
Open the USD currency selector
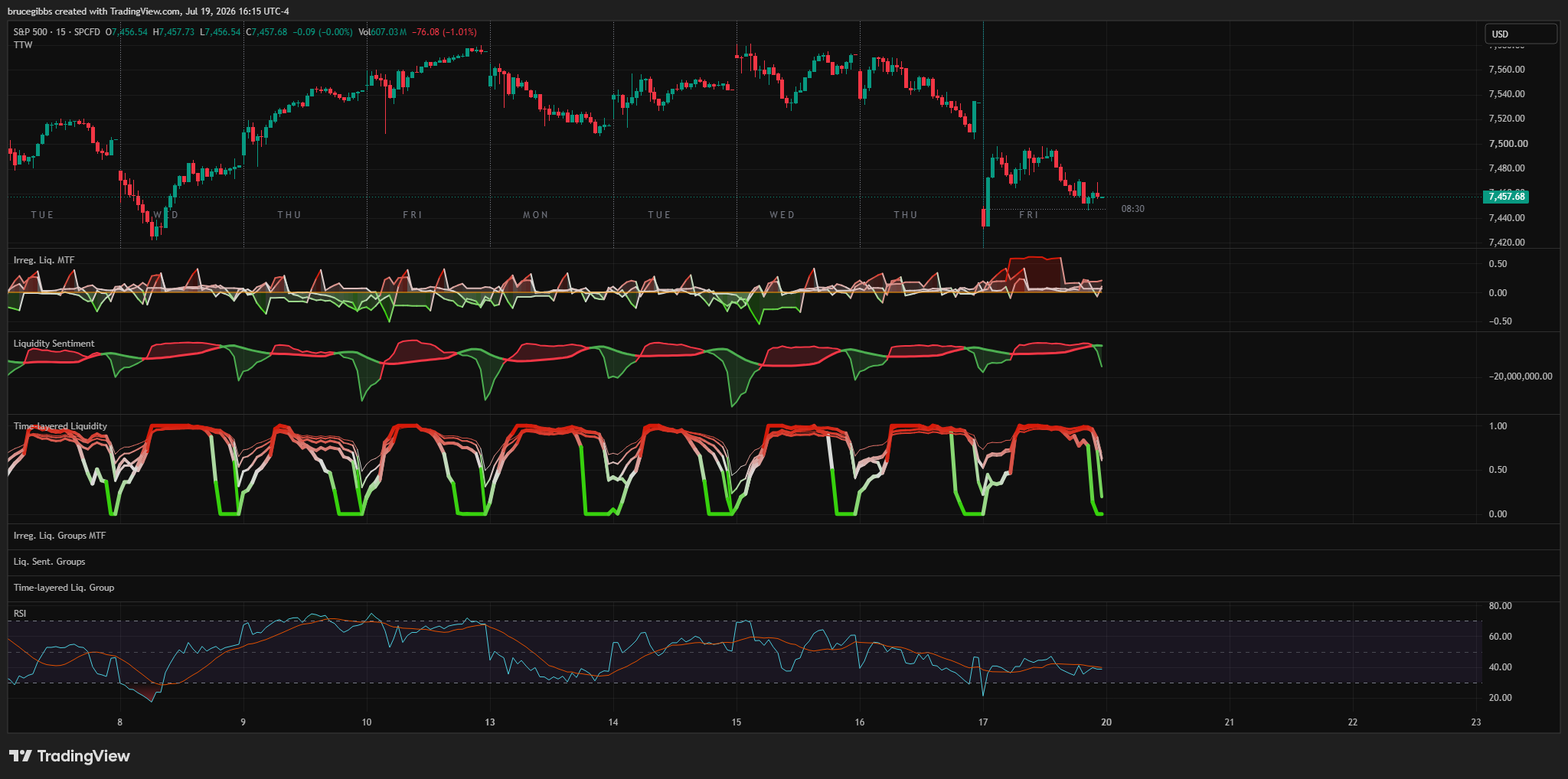tap(1521, 34)
